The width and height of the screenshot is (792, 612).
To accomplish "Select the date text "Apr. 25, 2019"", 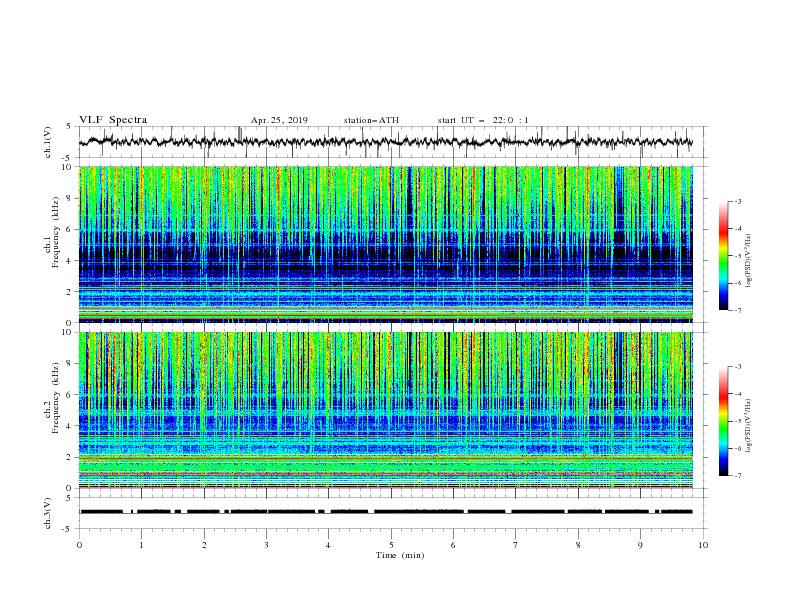I will [x=279, y=120].
